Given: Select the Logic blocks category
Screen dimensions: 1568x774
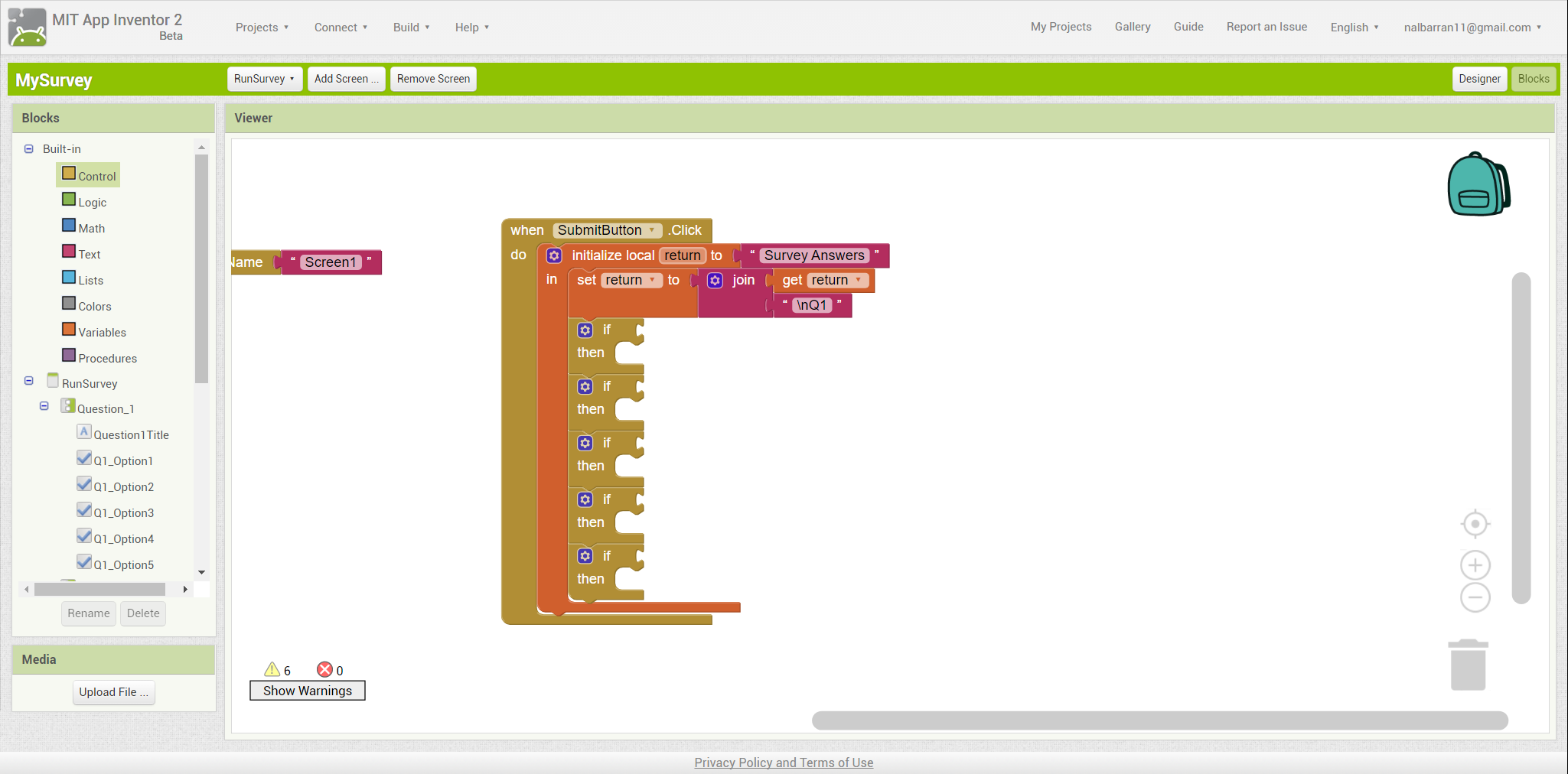Looking at the screenshot, I should 84,201.
